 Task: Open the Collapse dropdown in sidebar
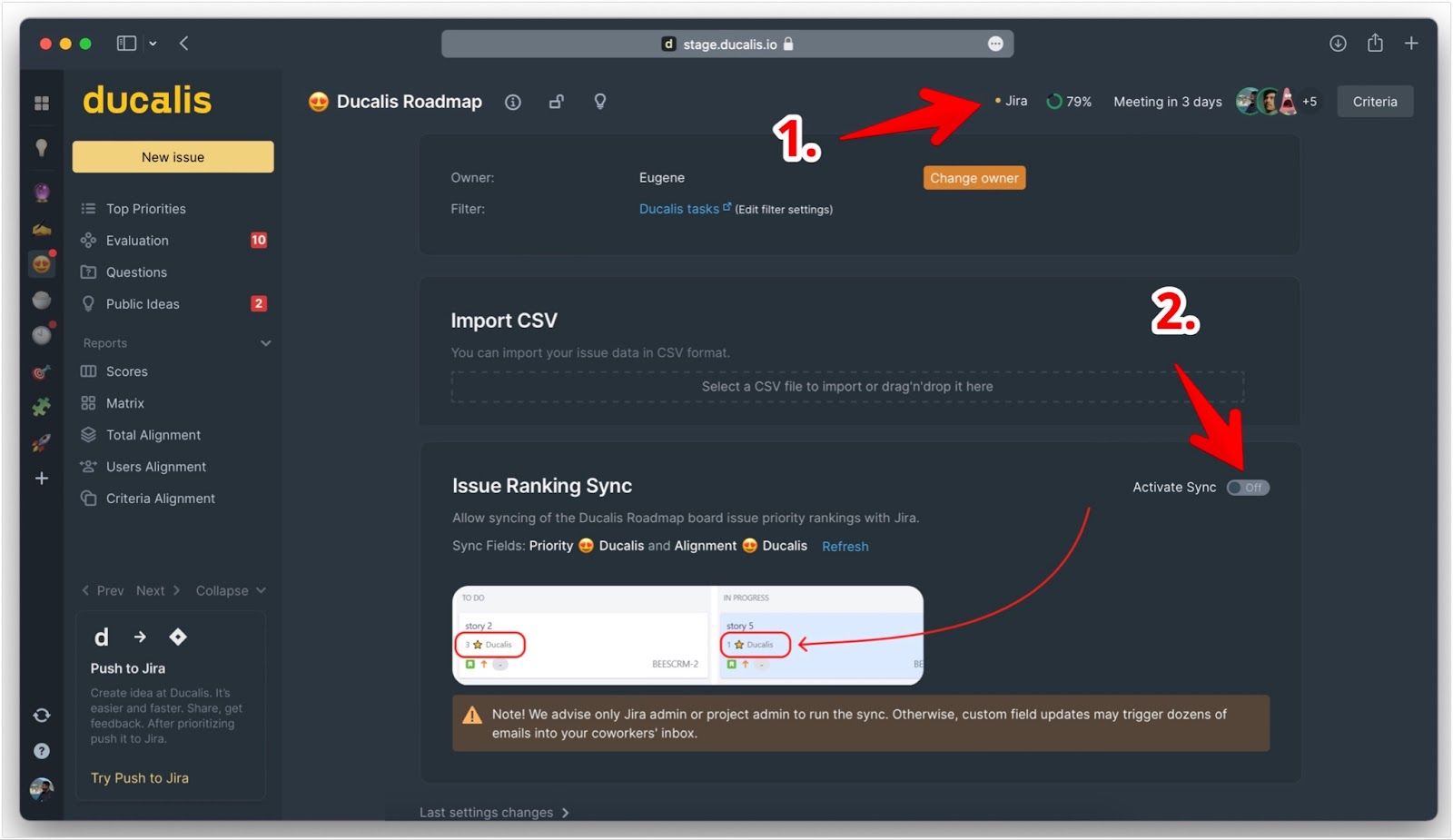tap(231, 591)
